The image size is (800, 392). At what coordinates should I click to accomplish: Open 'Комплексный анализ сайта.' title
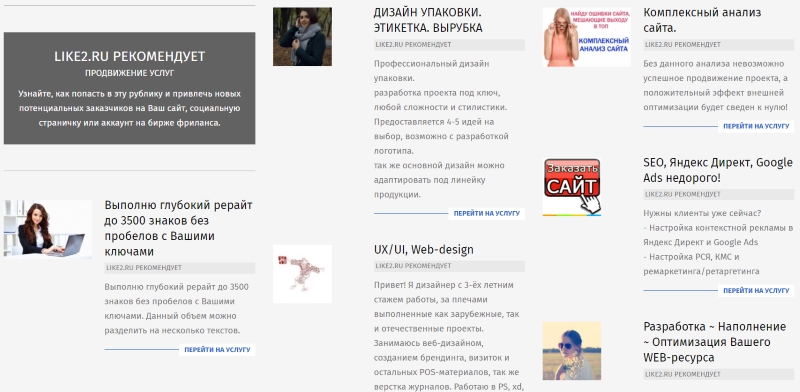coord(702,20)
